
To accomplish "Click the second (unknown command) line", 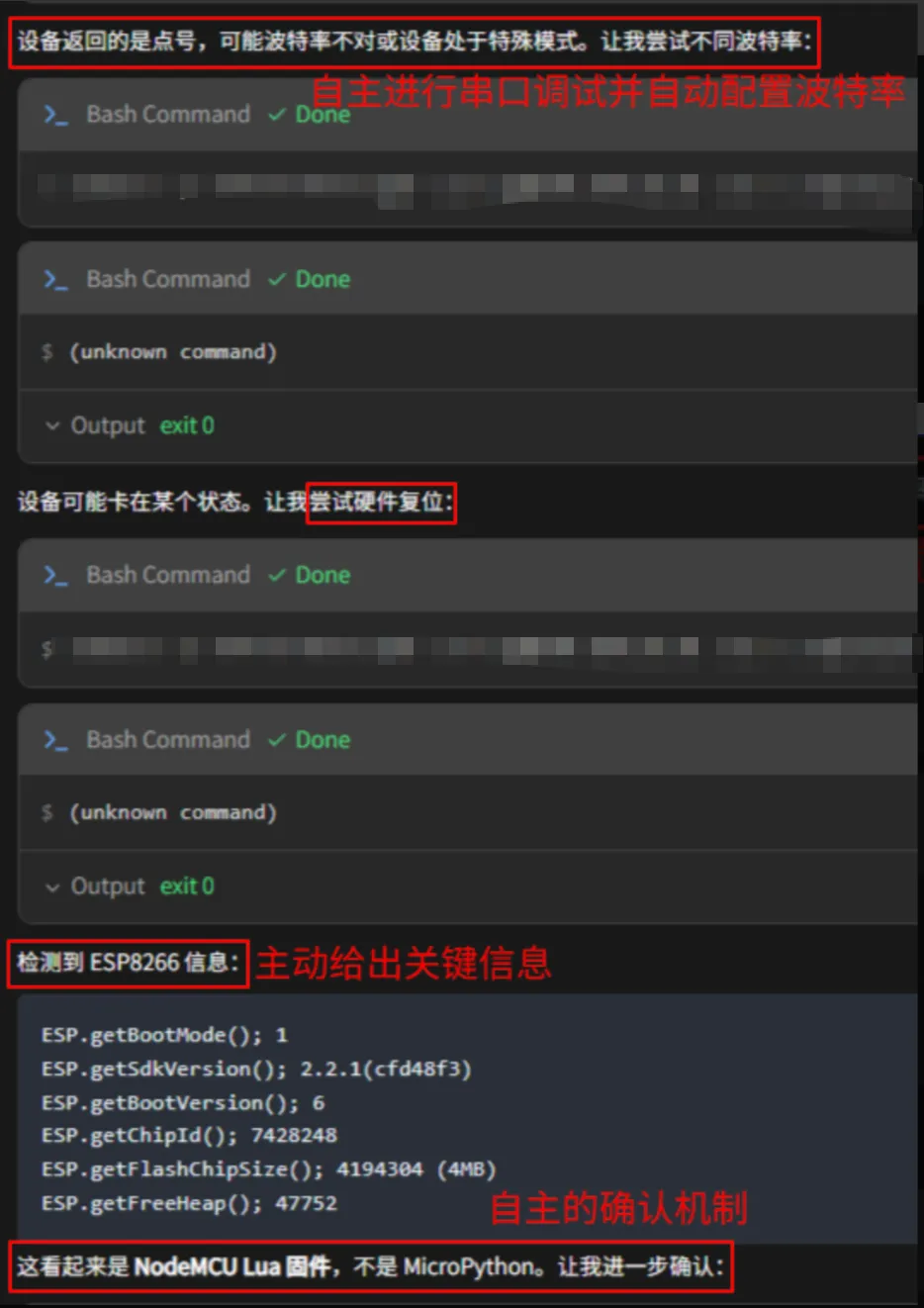I will [x=172, y=813].
